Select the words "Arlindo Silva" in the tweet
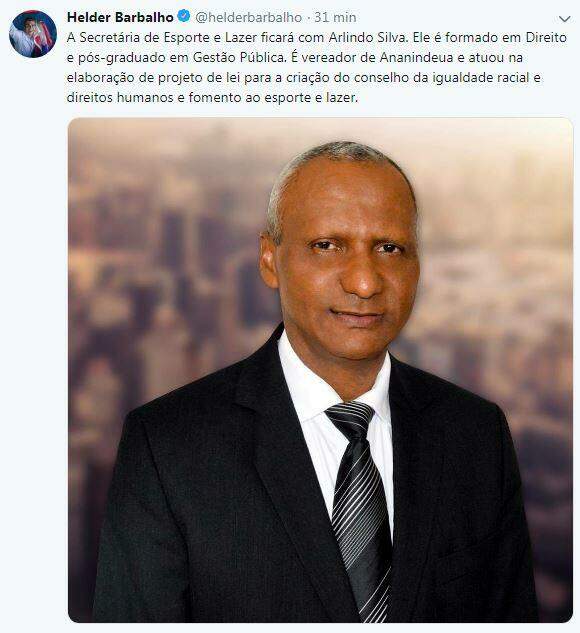The image size is (580, 633). (x=369, y=37)
